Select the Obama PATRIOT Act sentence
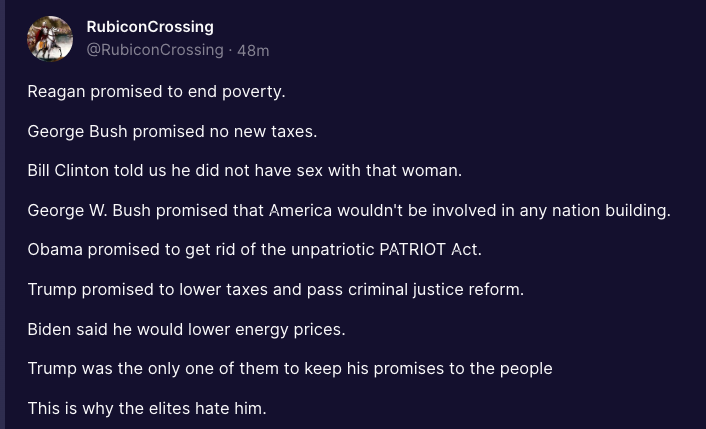The image size is (706, 429). [x=254, y=250]
